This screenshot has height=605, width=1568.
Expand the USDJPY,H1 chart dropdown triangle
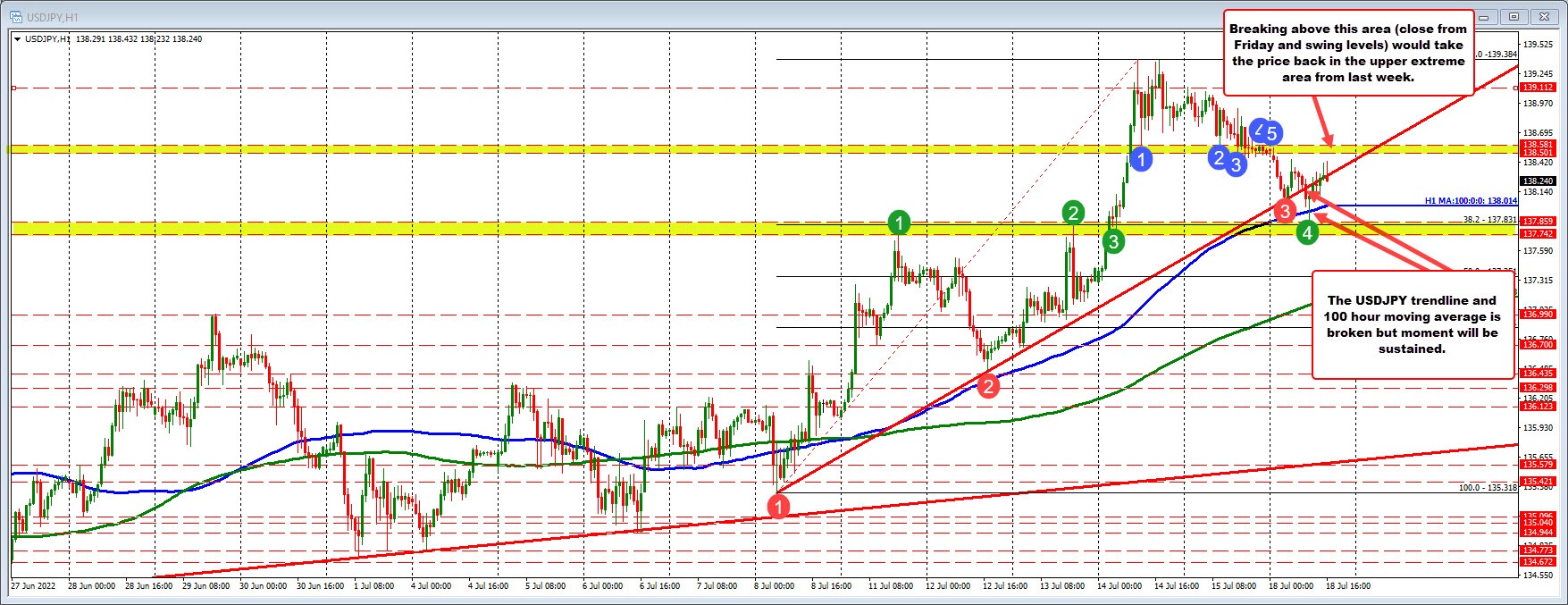pos(18,39)
